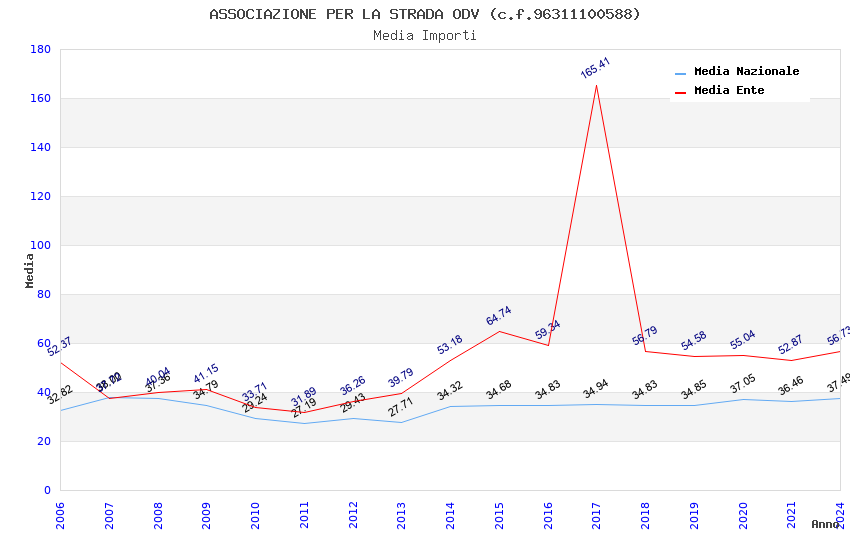Click the 180 y-axis tick label
The image size is (850, 550).
tap(41, 49)
